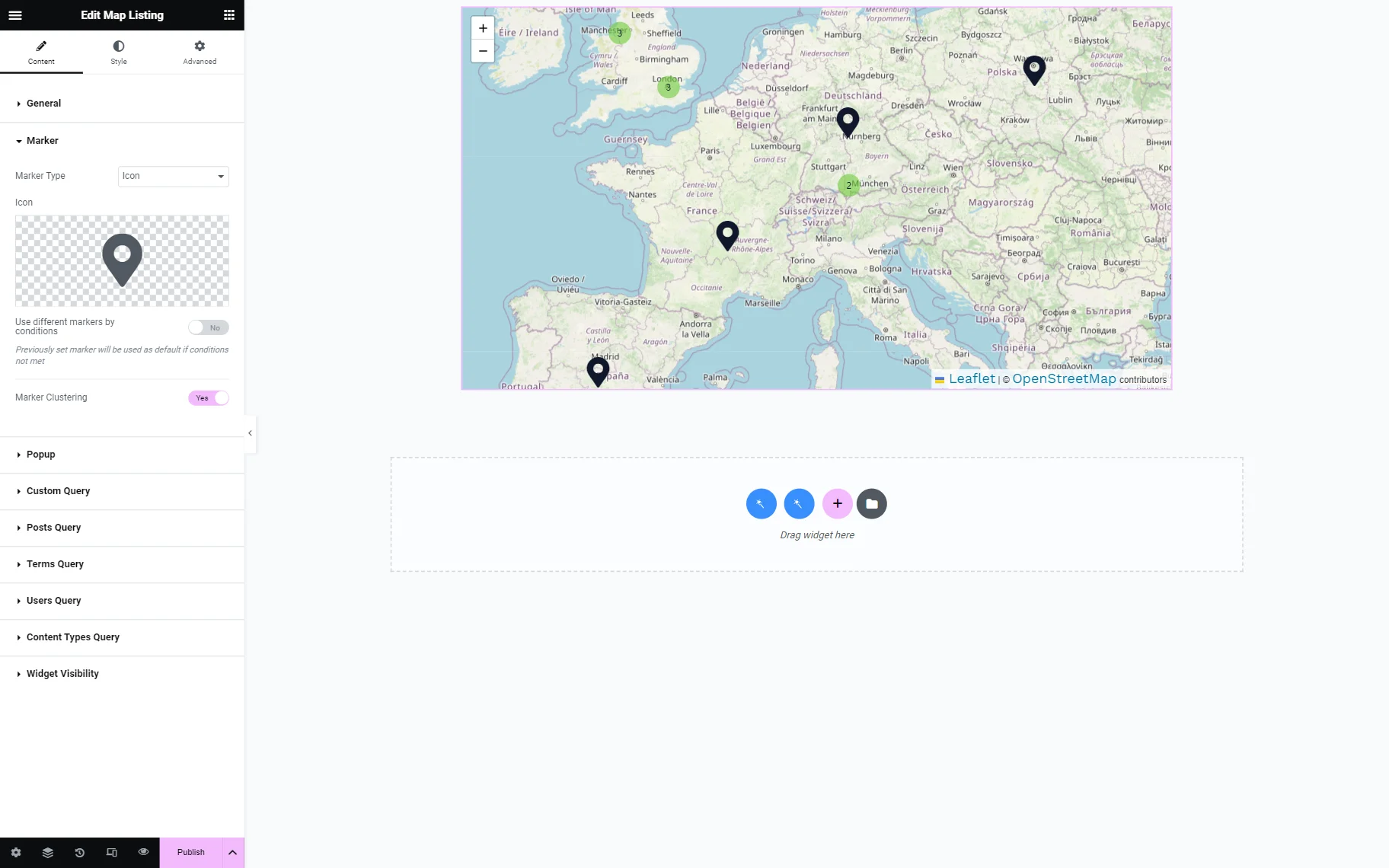The height and width of the screenshot is (868, 1389).
Task: Open the widgets grid panel icon
Action: click(x=229, y=15)
